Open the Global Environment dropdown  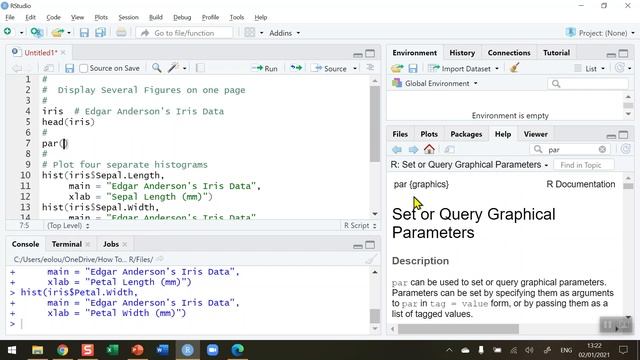(x=435, y=83)
